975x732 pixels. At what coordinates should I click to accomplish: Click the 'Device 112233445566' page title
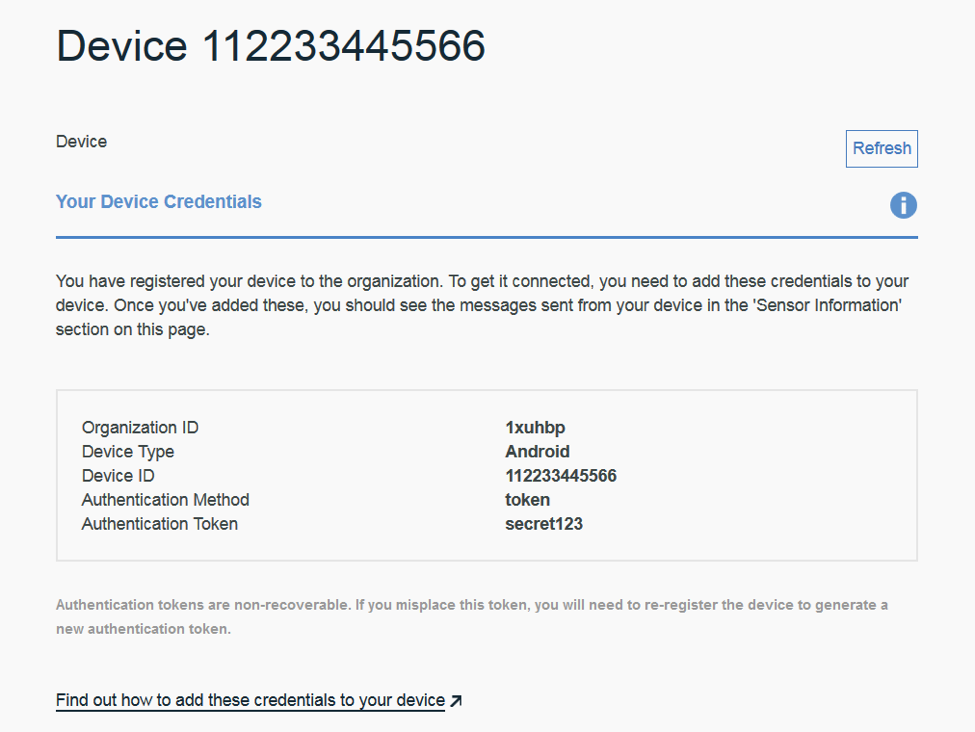(x=270, y=46)
